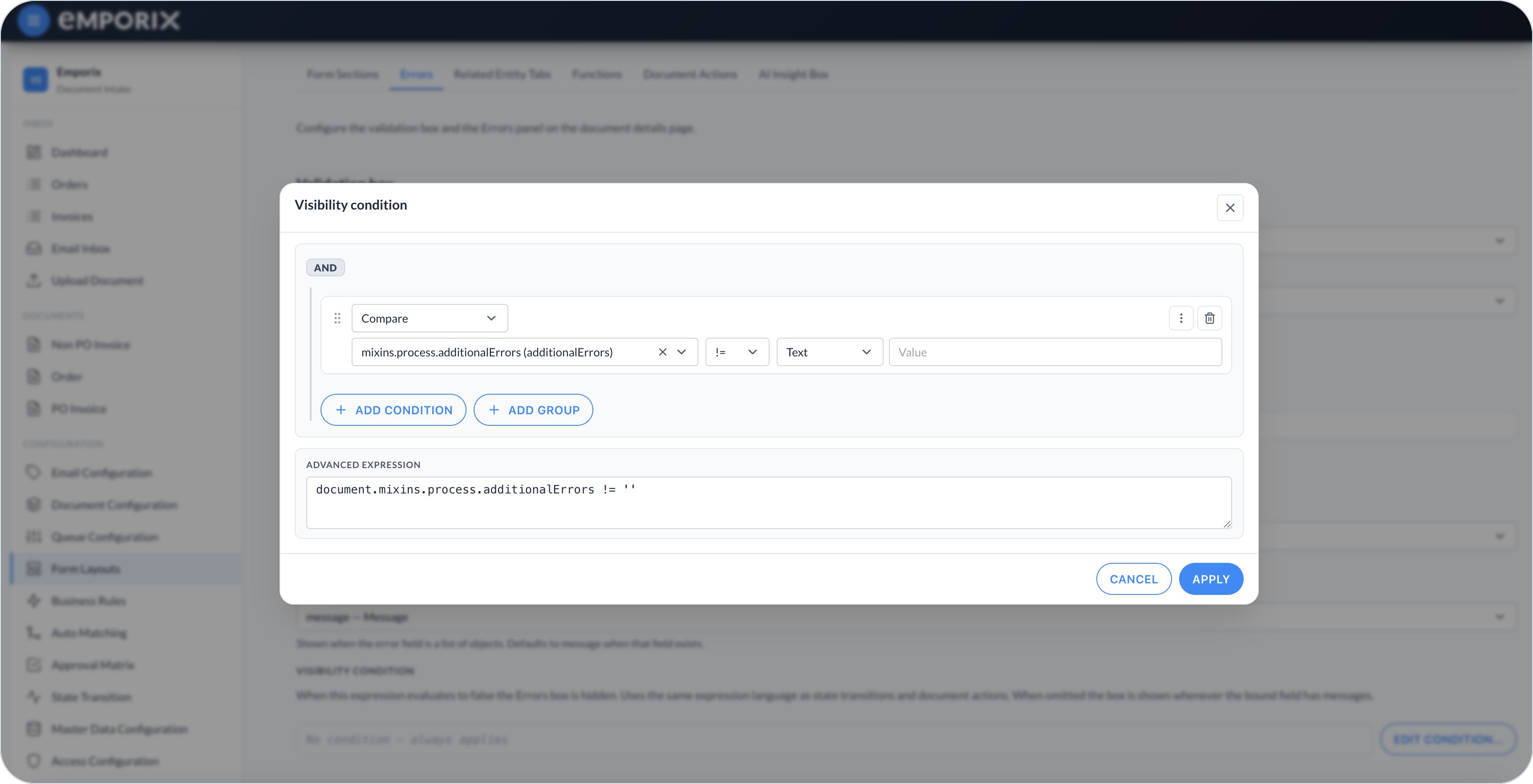The image size is (1533, 784).
Task: Click the Dashboard sidebar icon
Action: click(34, 153)
